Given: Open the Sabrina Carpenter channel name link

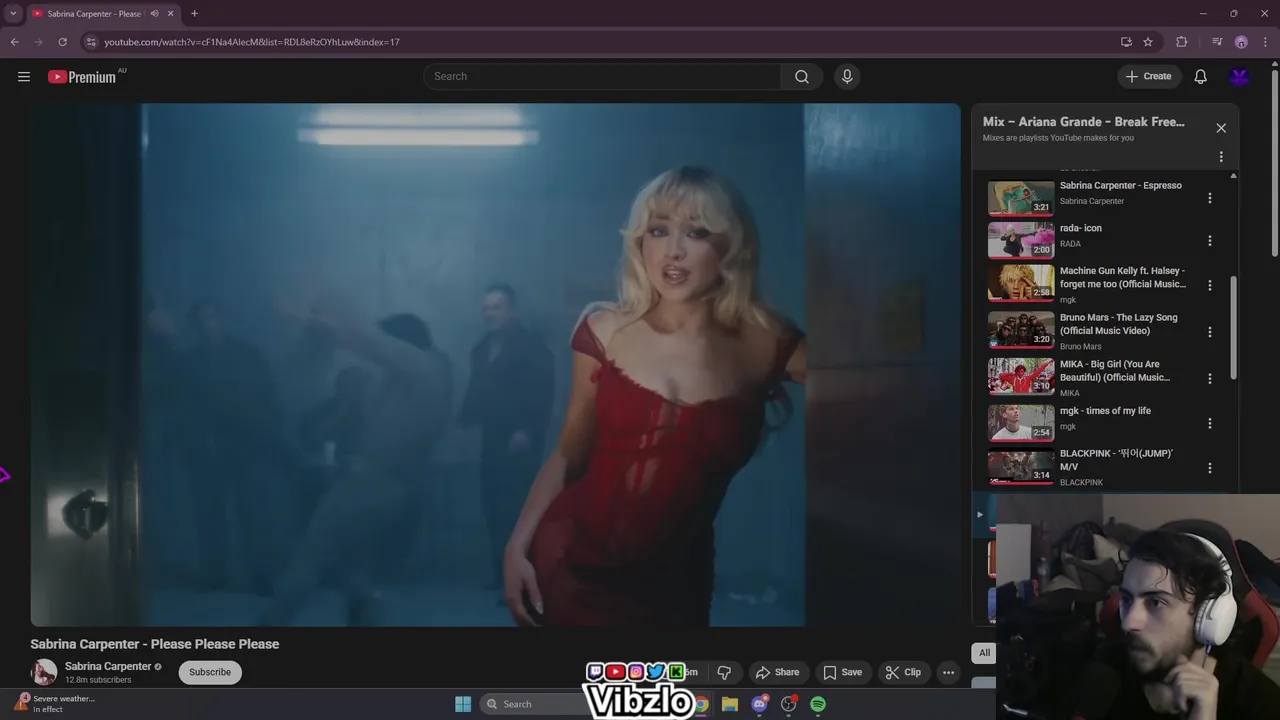Looking at the screenshot, I should tap(108, 666).
